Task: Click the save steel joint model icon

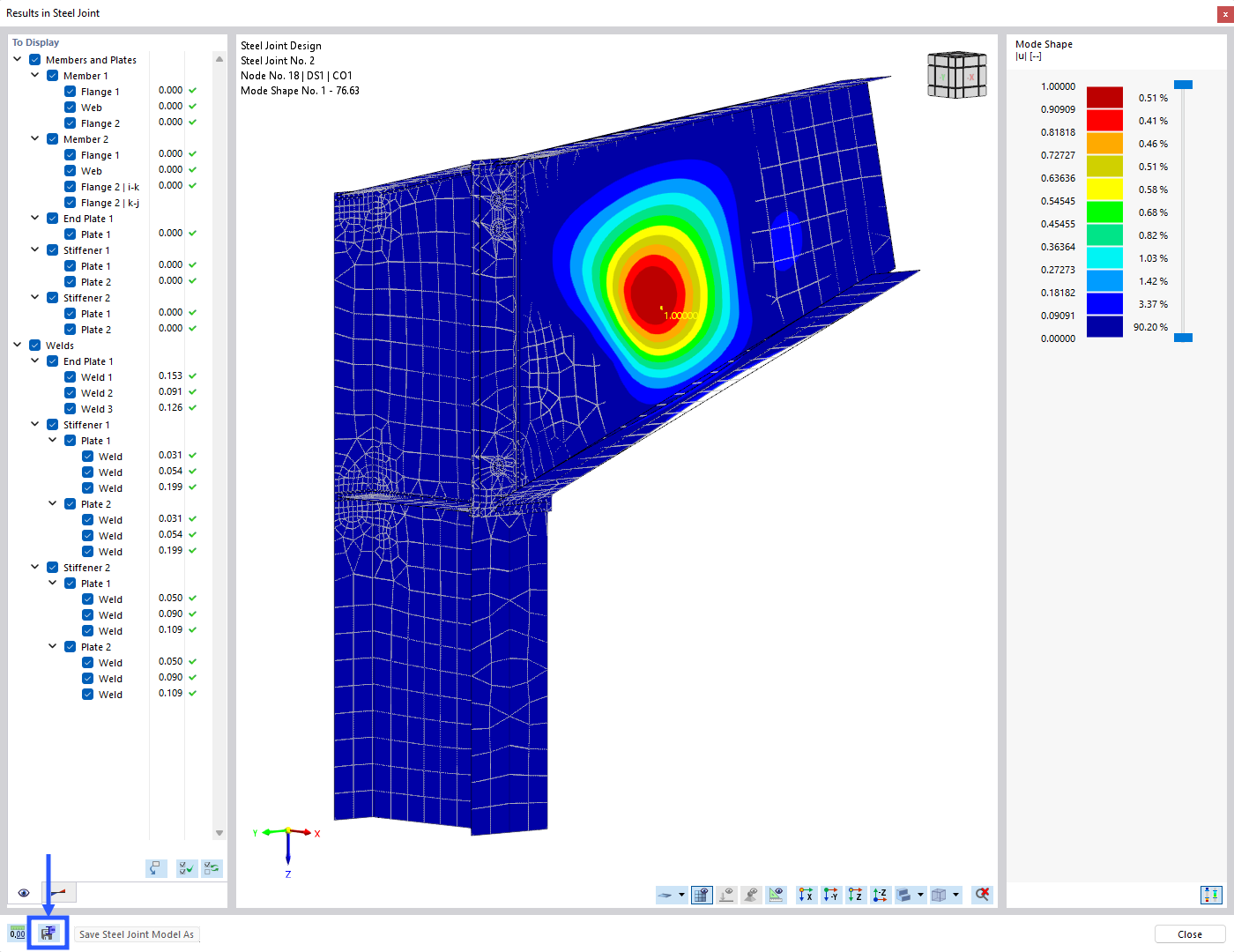Action: click(48, 933)
